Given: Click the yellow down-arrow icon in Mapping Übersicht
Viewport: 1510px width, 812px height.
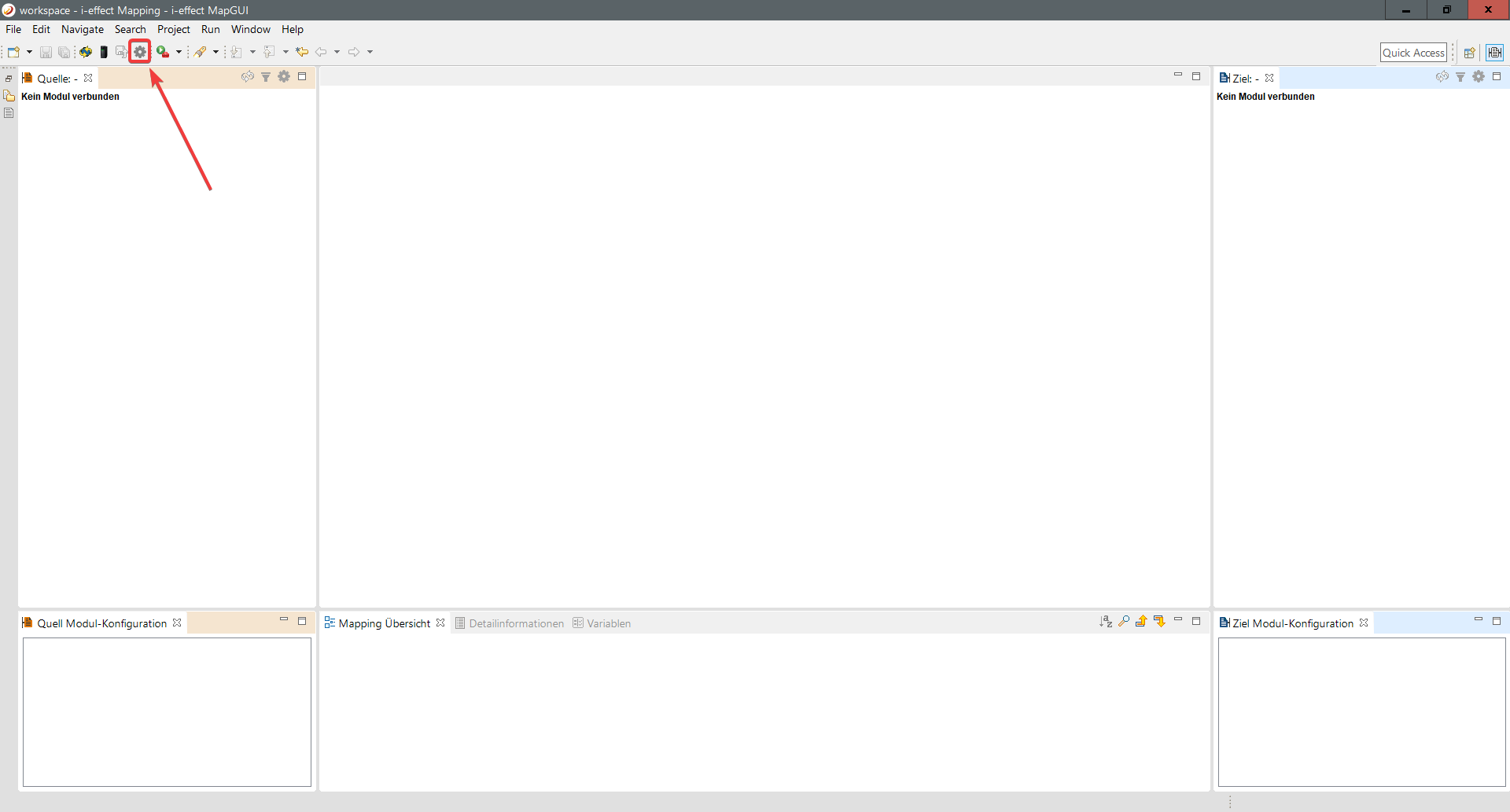Looking at the screenshot, I should click(1159, 622).
